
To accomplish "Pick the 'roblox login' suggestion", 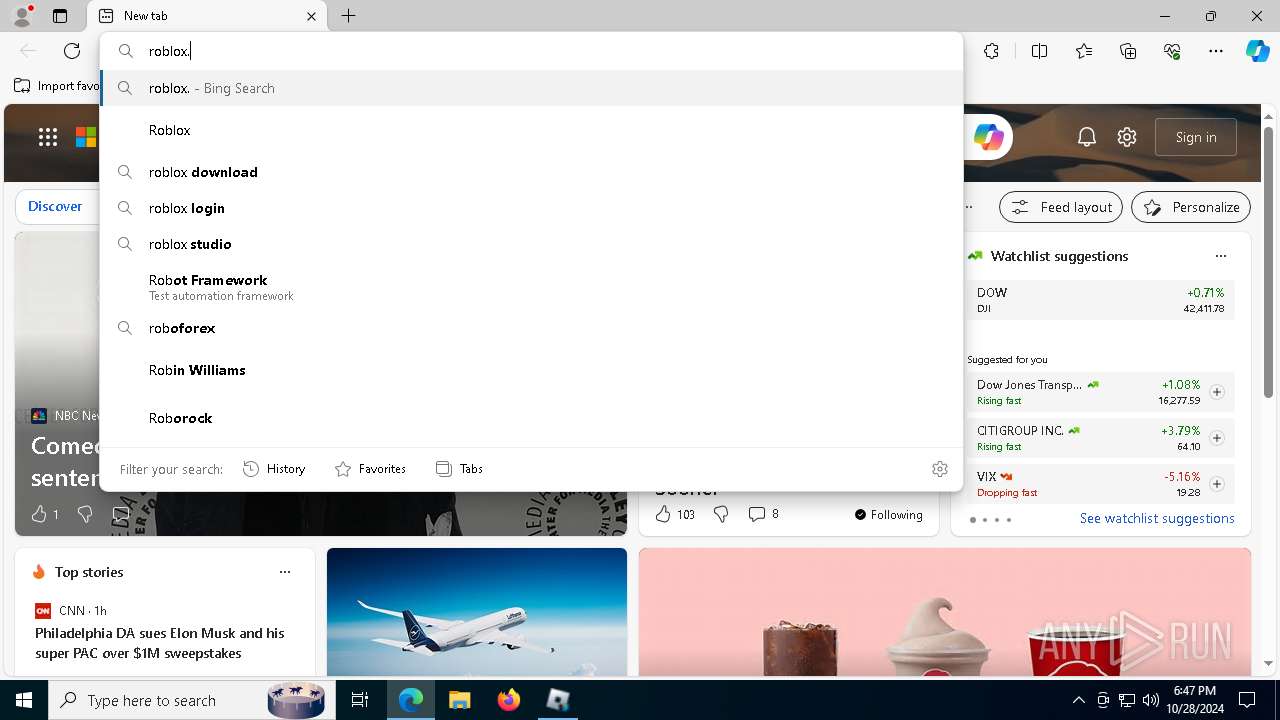I will pyautogui.click(x=532, y=208).
